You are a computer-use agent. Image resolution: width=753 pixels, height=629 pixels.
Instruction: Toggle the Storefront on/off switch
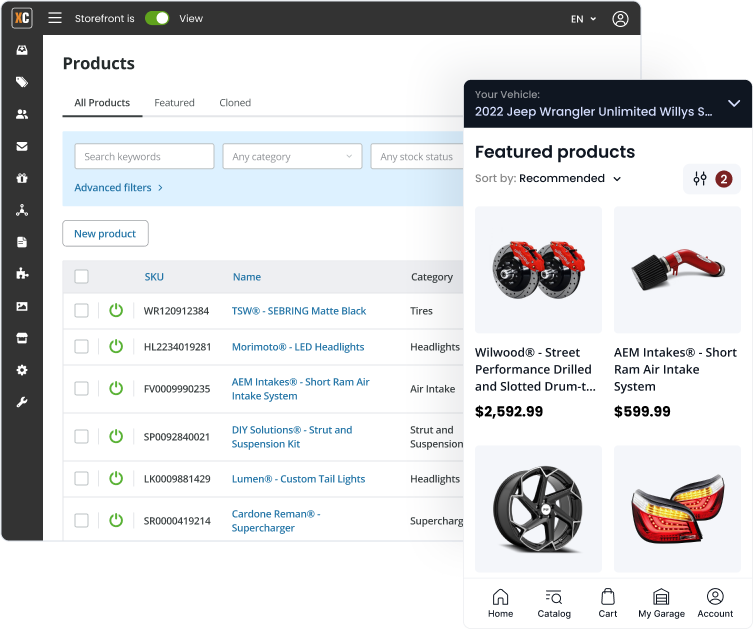click(157, 18)
